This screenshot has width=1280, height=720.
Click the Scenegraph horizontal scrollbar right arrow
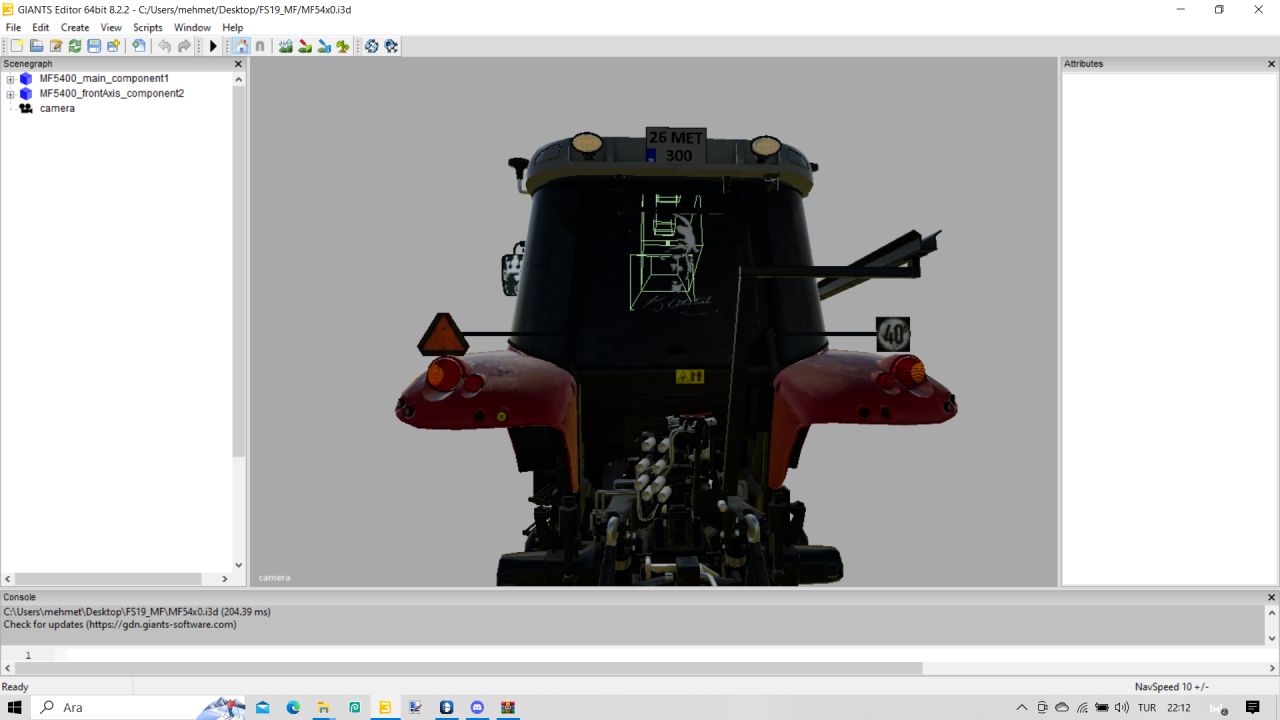(225, 579)
